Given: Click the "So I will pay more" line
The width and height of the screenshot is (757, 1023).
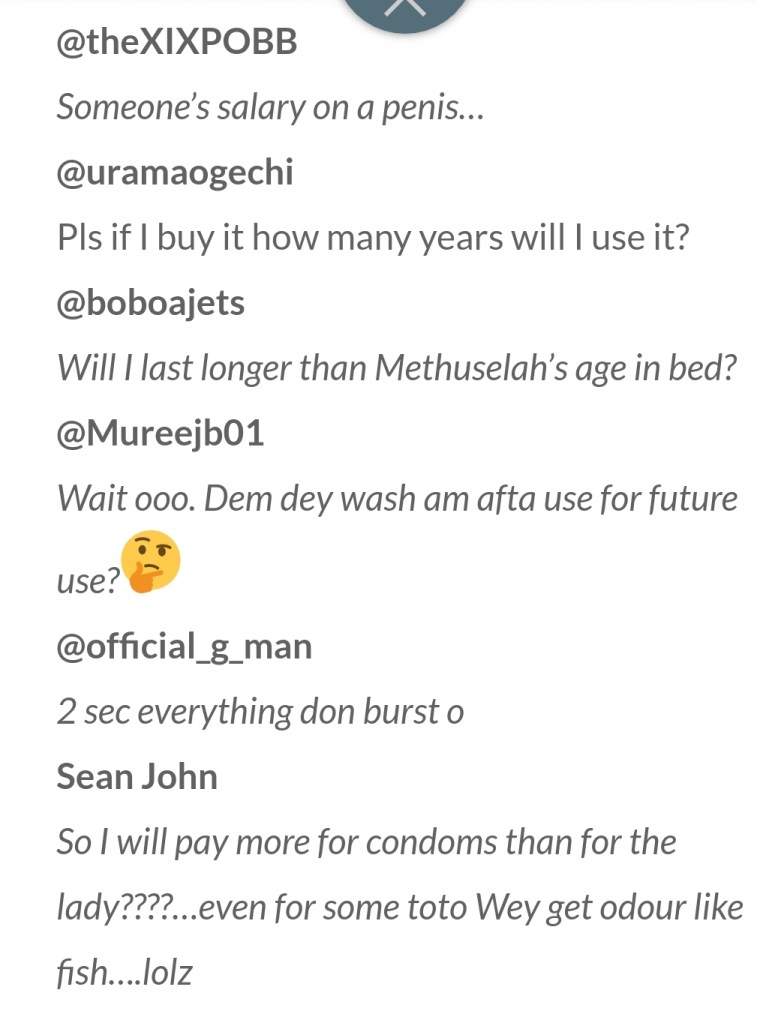Looking at the screenshot, I should click(x=366, y=842).
